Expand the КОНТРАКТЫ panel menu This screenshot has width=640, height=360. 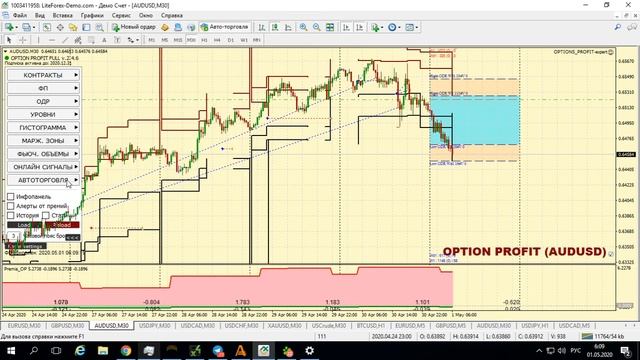point(43,75)
